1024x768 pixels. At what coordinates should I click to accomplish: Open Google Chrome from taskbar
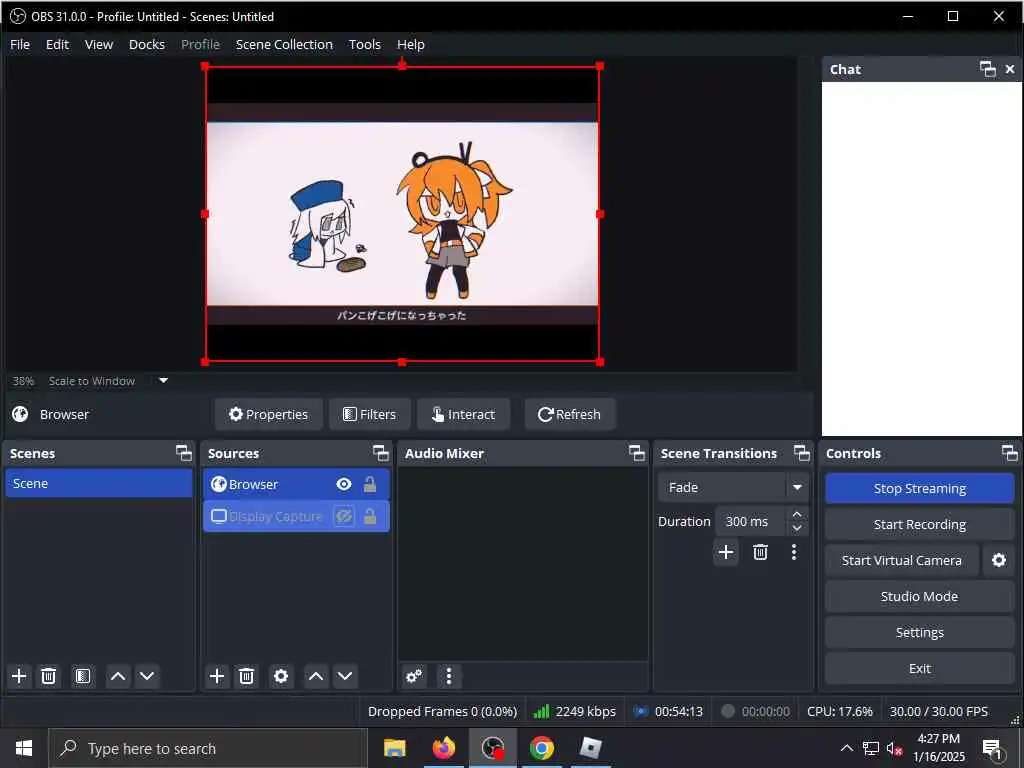point(542,748)
